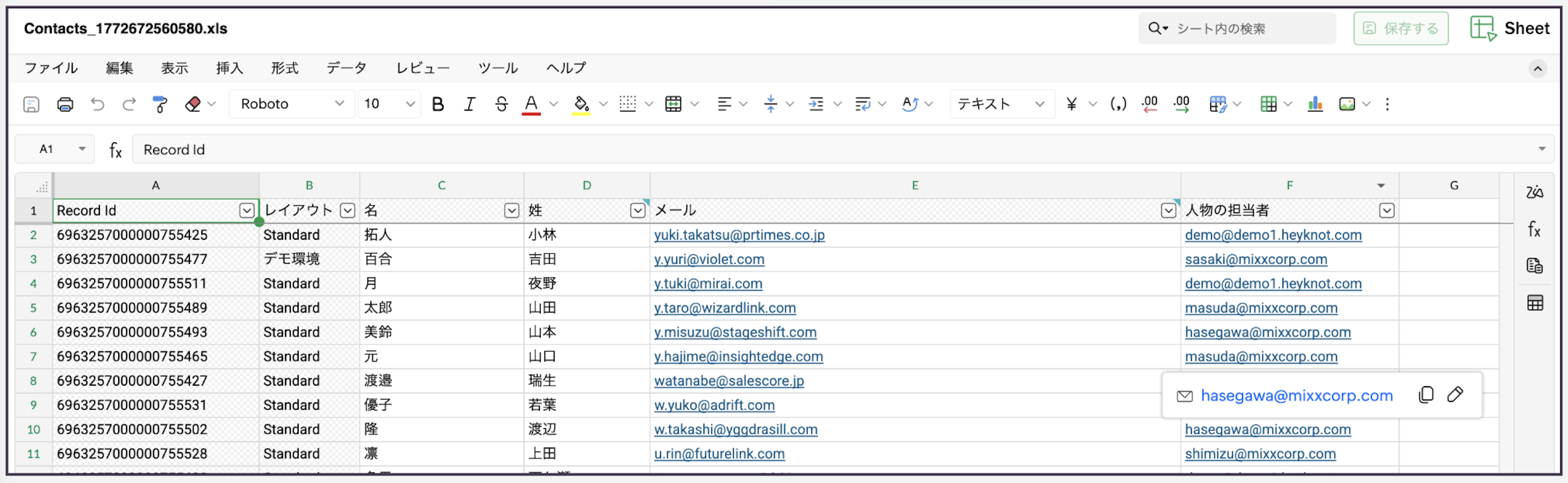This screenshot has height=483, width=1568.
Task: Click the hasegawa@mixxcorp.com popup link
Action: 1297,395
